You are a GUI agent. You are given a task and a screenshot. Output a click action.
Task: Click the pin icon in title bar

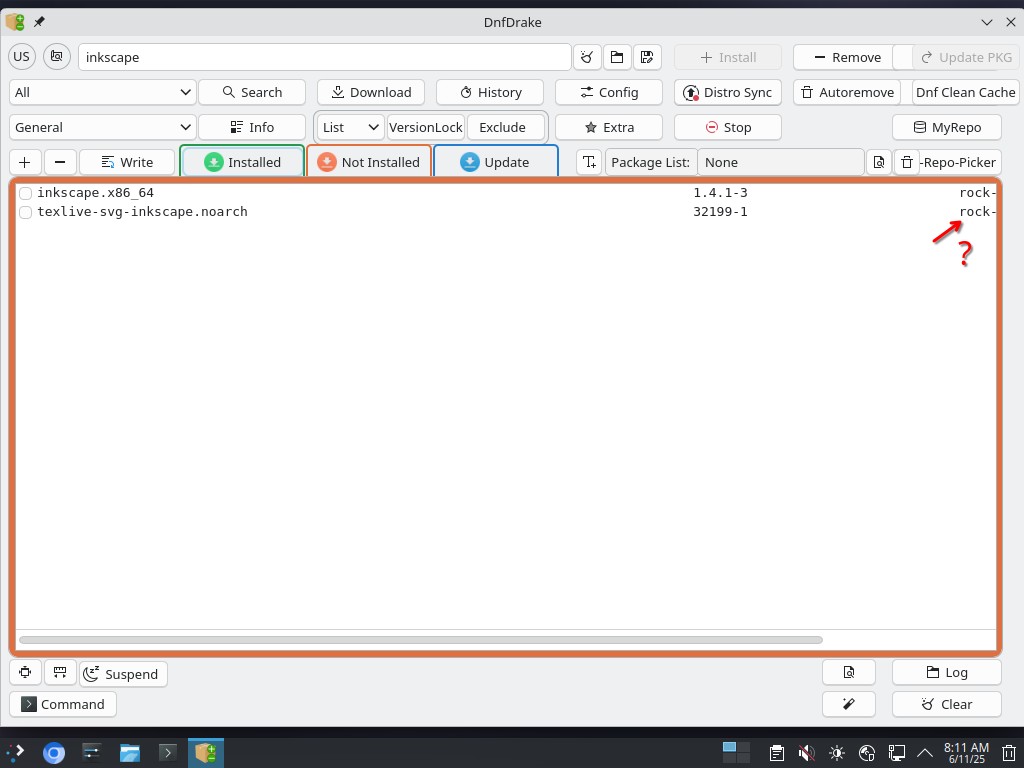[39, 22]
